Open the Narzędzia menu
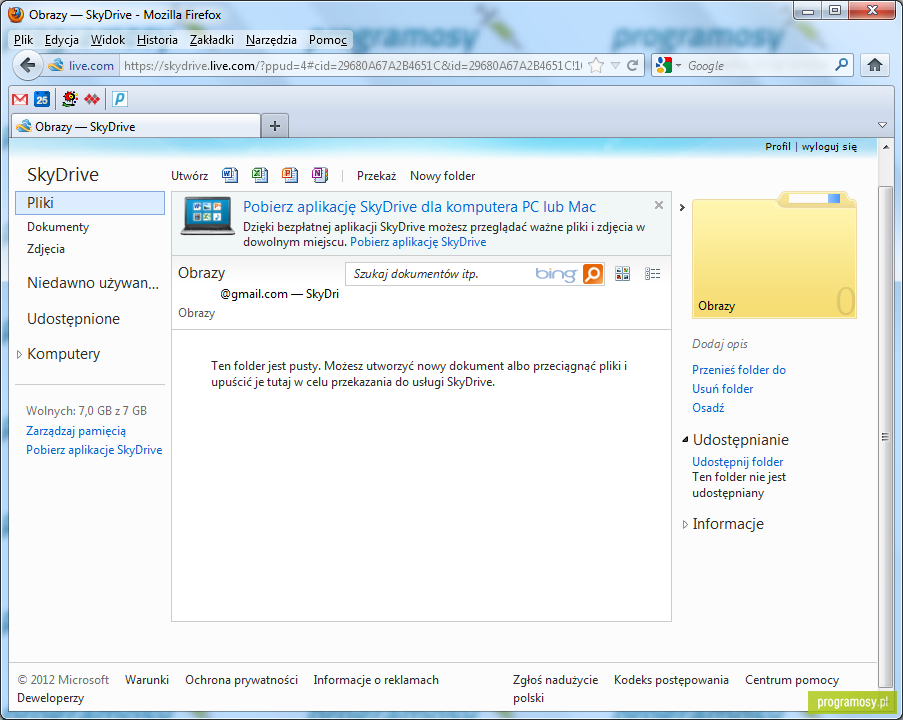Viewport: 903px width, 720px height. tap(271, 40)
